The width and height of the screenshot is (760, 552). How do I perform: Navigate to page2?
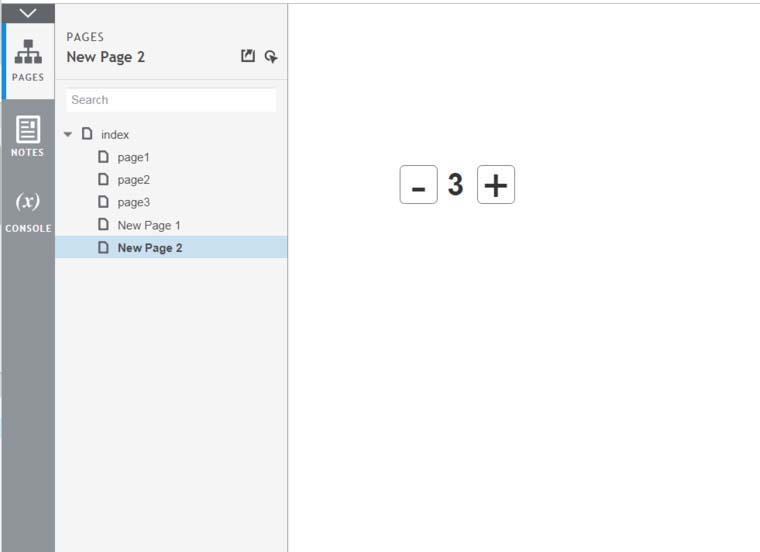[x=133, y=180]
